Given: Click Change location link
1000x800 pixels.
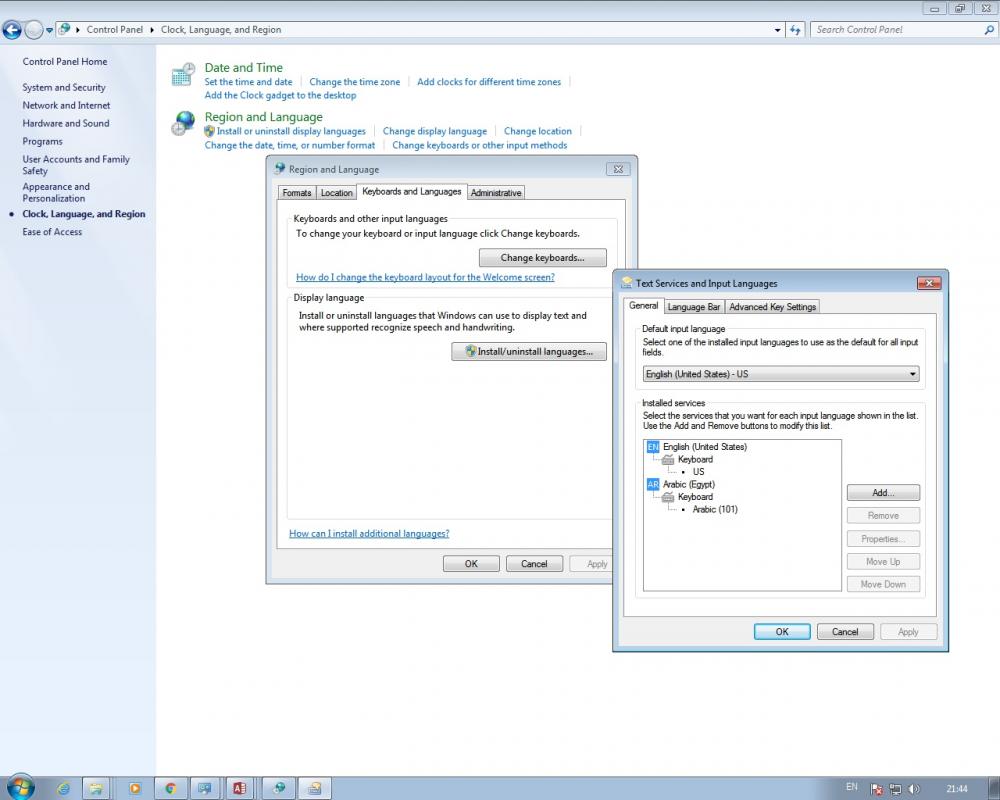Looking at the screenshot, I should (x=538, y=131).
